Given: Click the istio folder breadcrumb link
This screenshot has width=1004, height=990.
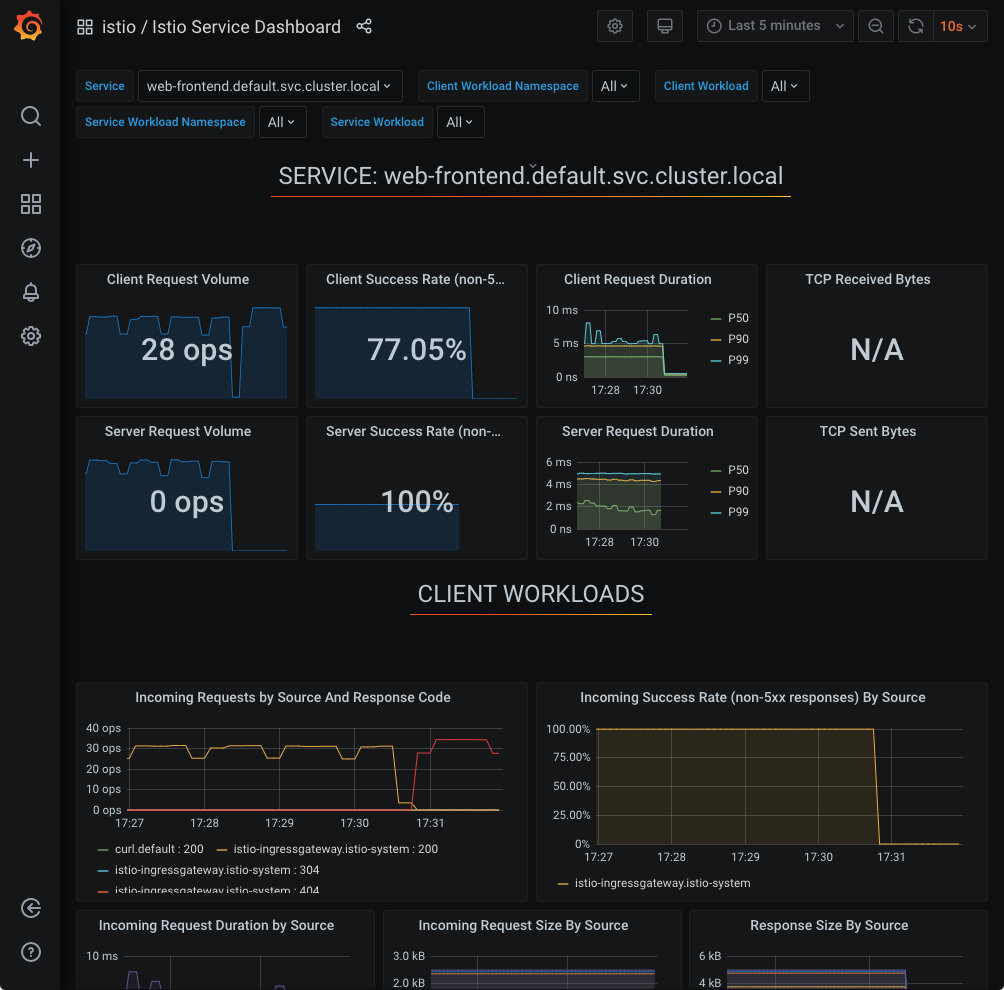Looking at the screenshot, I should 119,27.
